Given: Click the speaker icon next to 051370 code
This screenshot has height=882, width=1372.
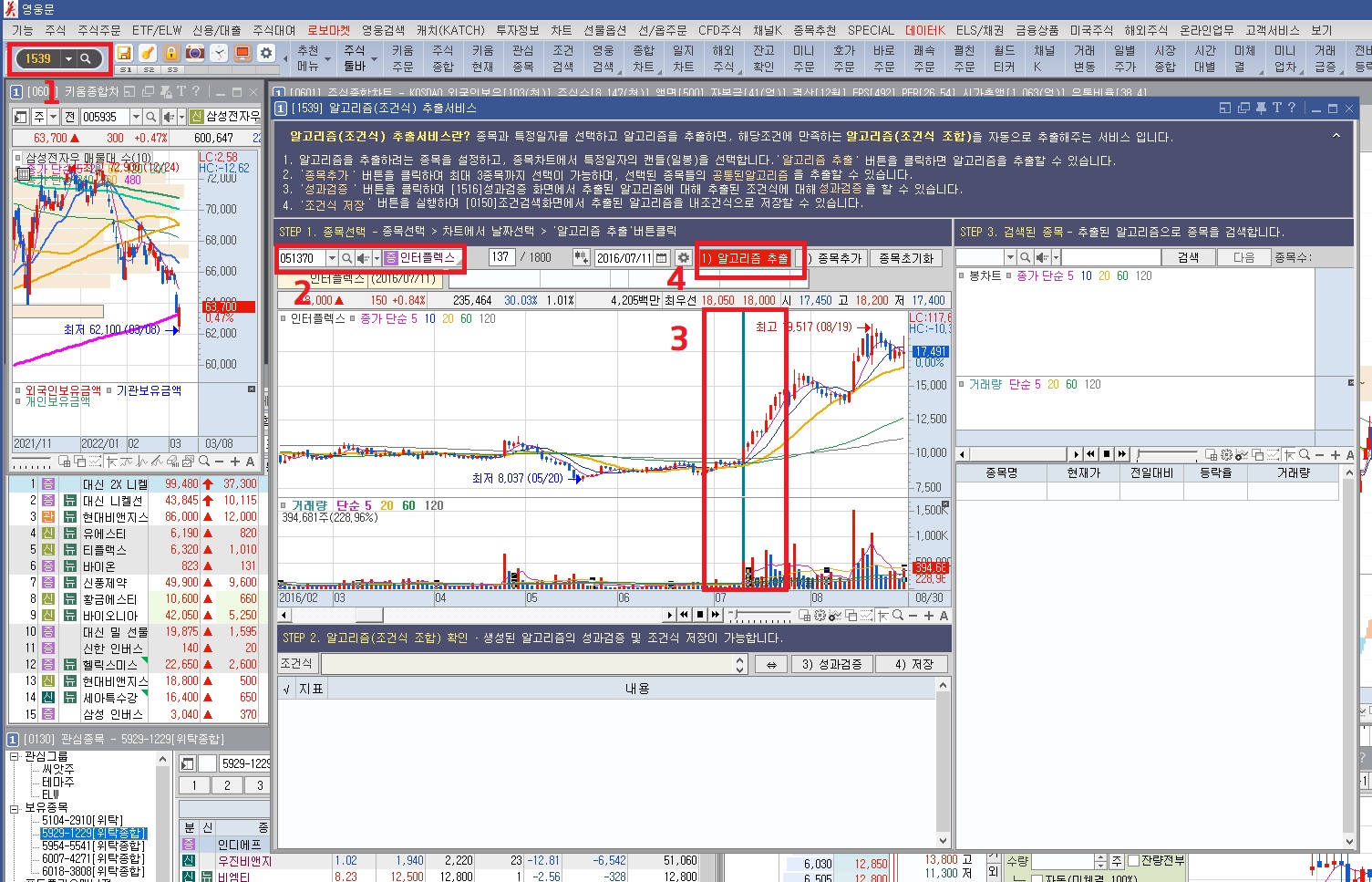Looking at the screenshot, I should [363, 258].
